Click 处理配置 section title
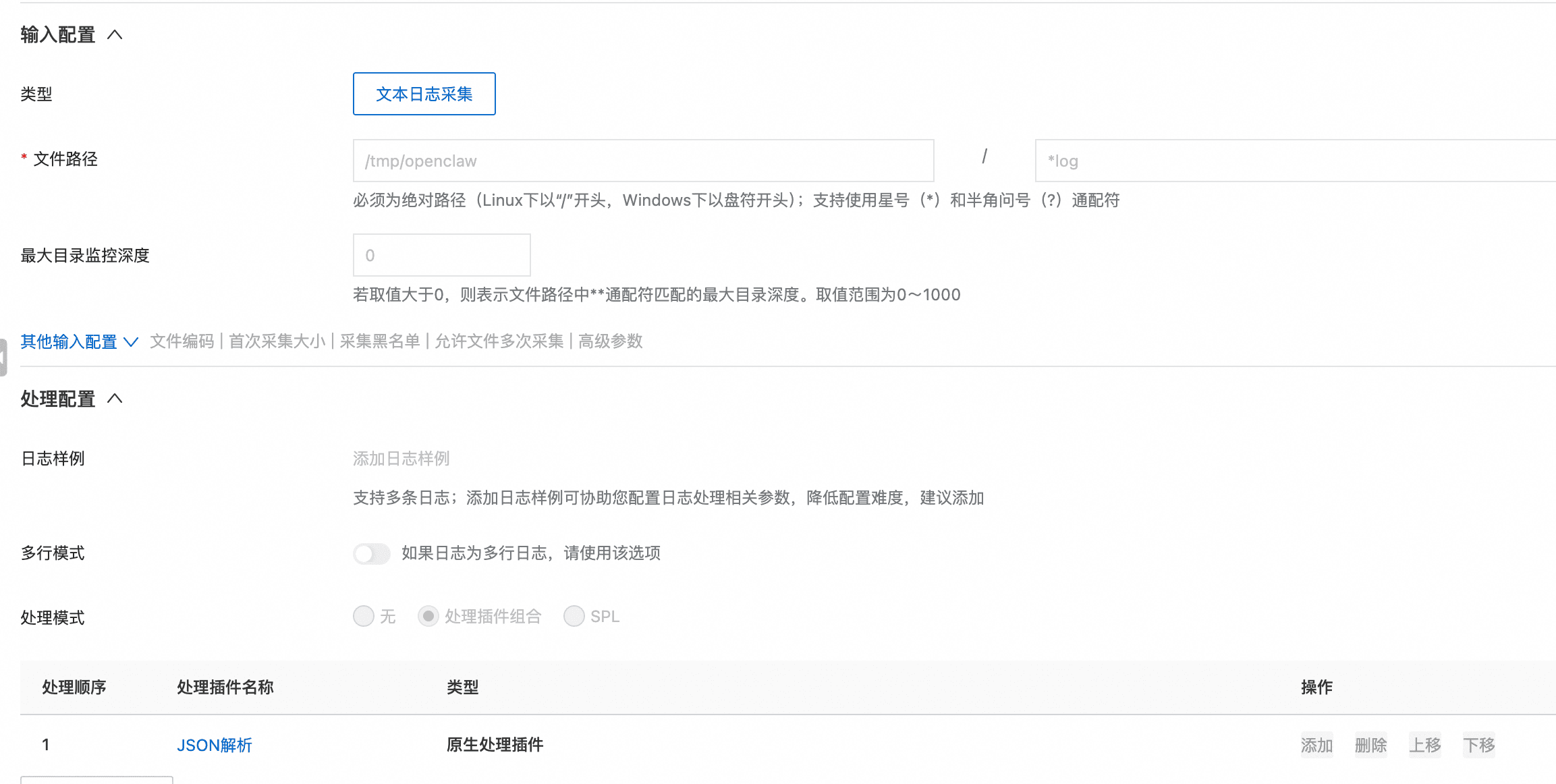Screen dimensions: 1556x784 click(58, 399)
